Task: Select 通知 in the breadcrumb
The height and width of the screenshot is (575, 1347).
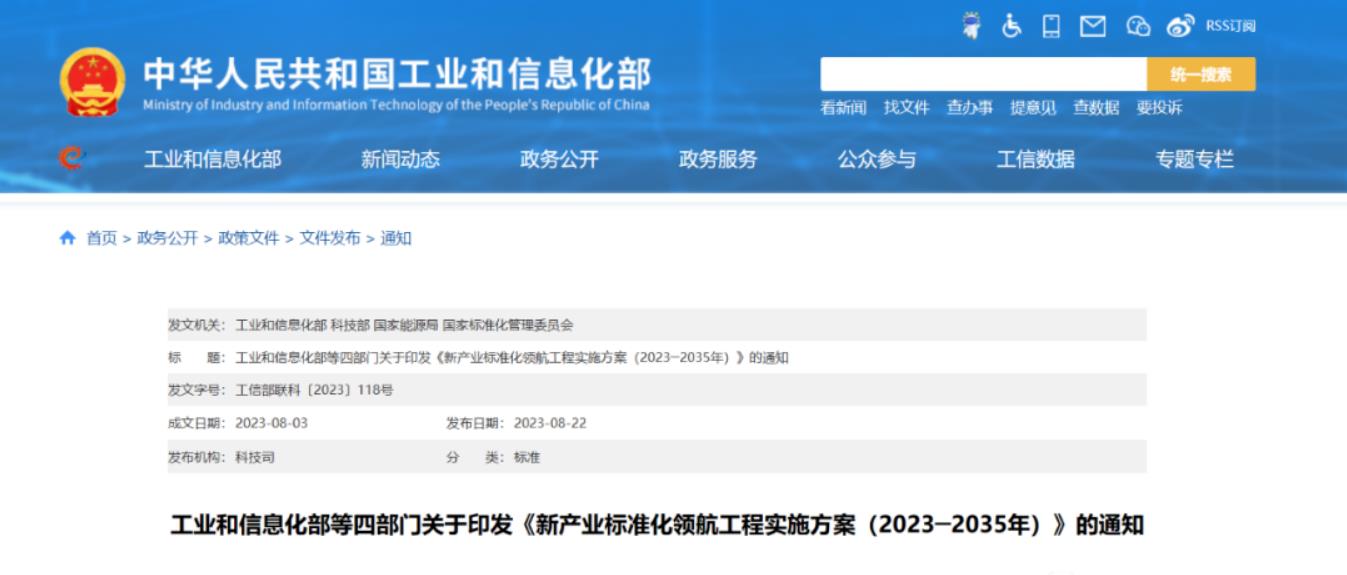Action: pyautogui.click(x=396, y=238)
